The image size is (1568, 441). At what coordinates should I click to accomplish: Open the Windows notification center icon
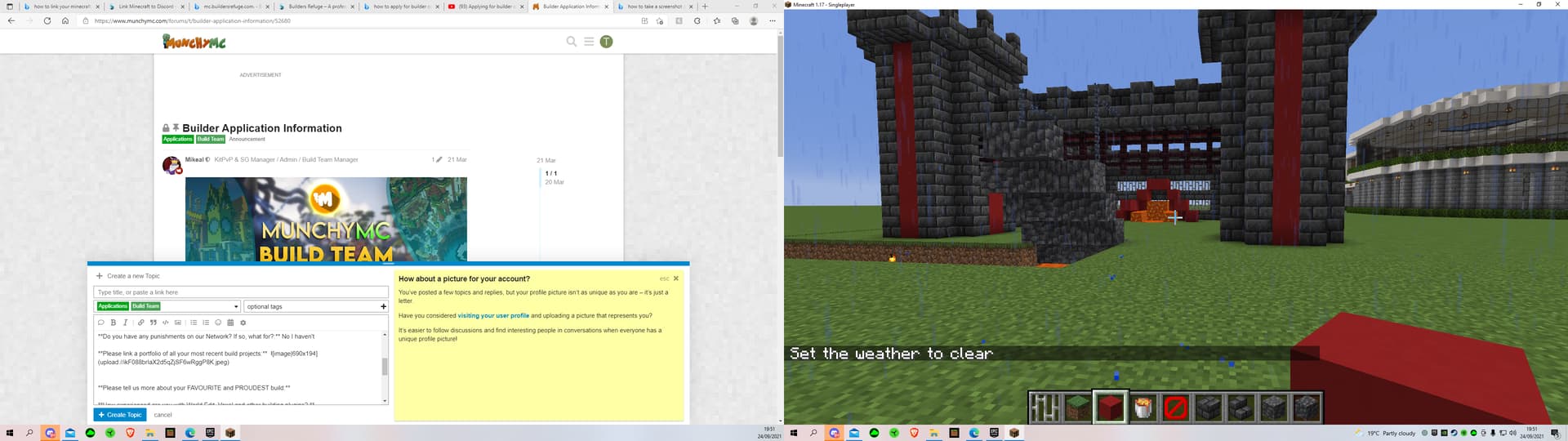(1555, 433)
